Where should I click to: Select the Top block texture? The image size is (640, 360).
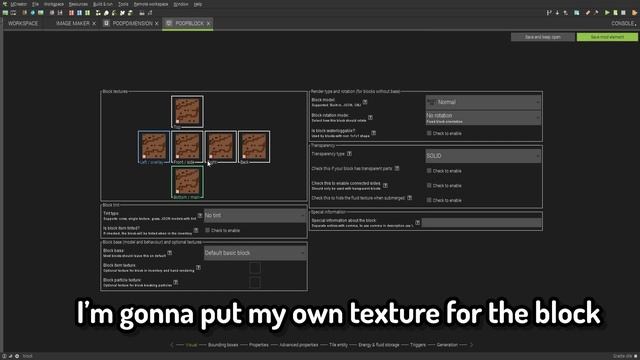pos(187,111)
